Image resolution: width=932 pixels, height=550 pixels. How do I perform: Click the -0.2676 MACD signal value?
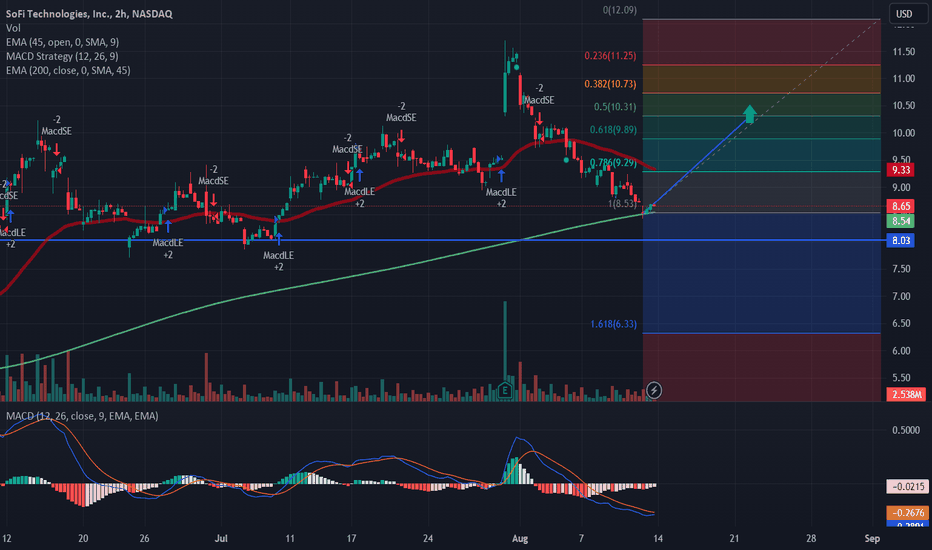click(907, 513)
